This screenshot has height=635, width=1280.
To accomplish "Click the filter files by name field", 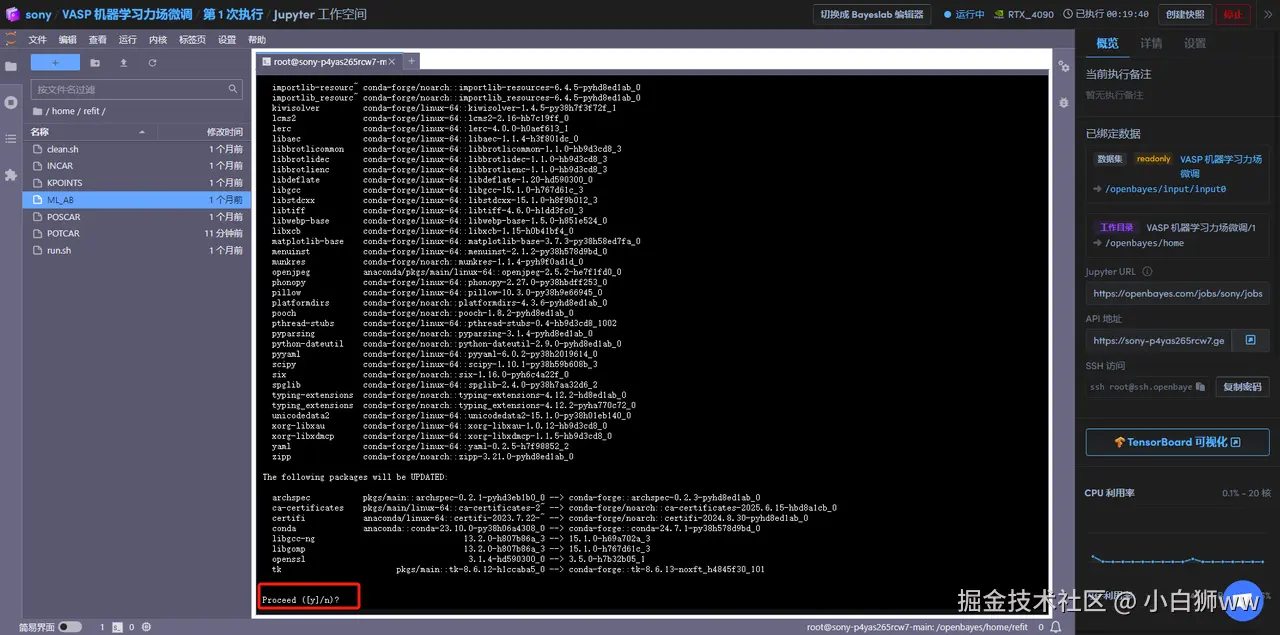I will [x=136, y=89].
